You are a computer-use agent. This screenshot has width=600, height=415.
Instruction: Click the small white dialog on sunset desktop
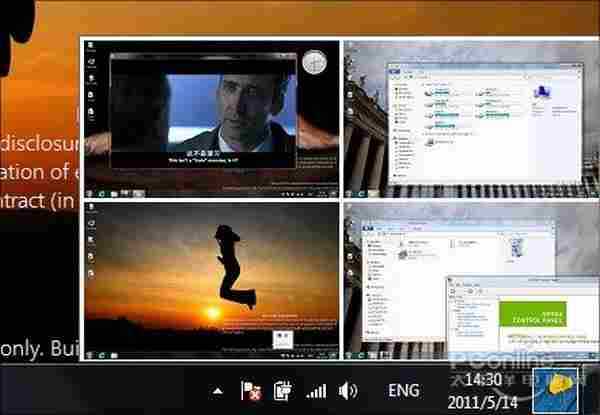click(283, 335)
